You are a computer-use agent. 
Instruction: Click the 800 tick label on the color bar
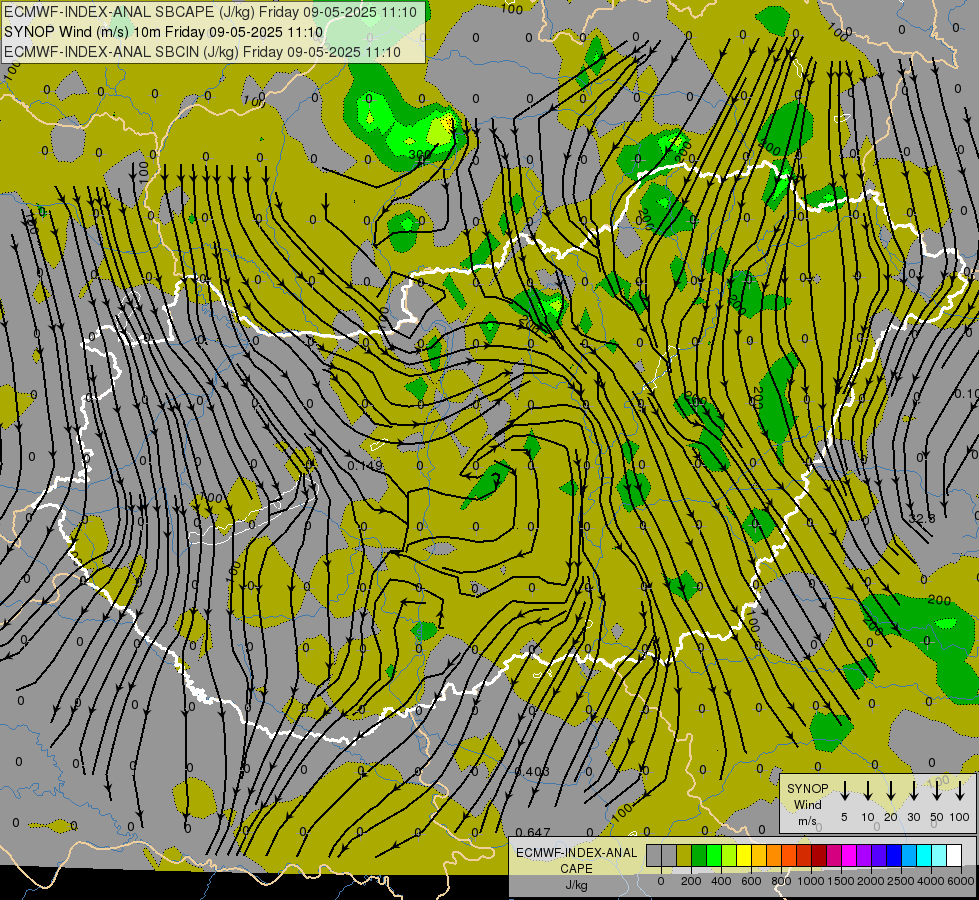(781, 881)
